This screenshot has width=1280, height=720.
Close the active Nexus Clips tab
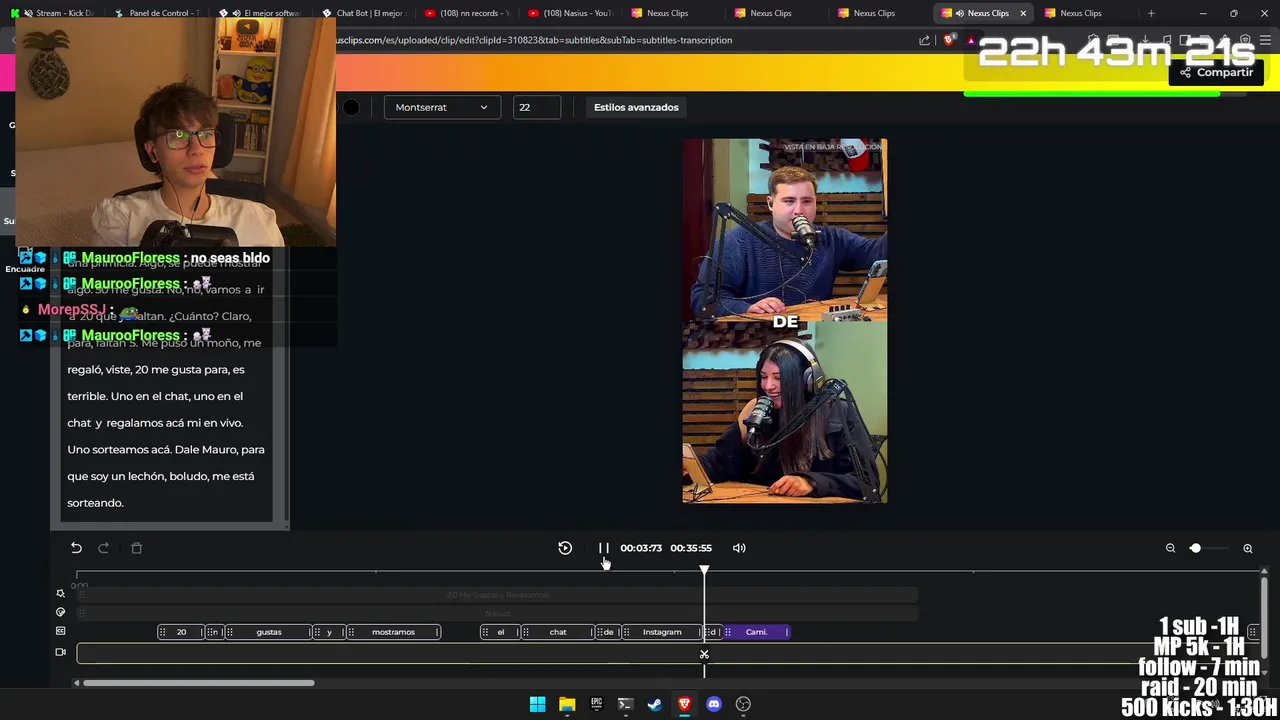pos(1023,13)
